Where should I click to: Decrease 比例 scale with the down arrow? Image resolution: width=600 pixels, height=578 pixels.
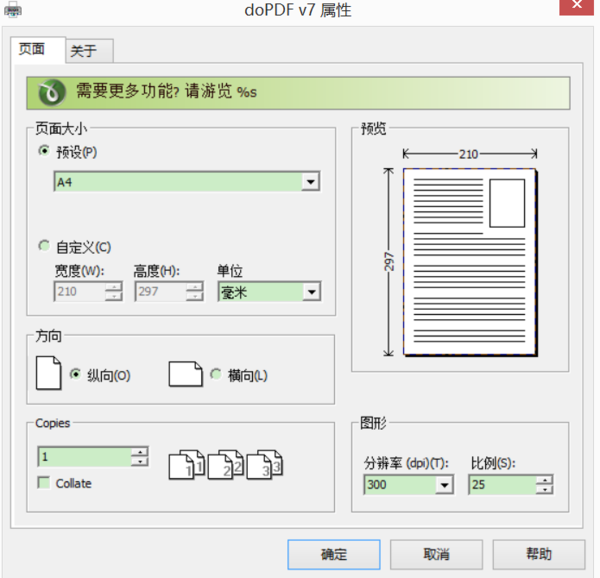[x=545, y=490]
